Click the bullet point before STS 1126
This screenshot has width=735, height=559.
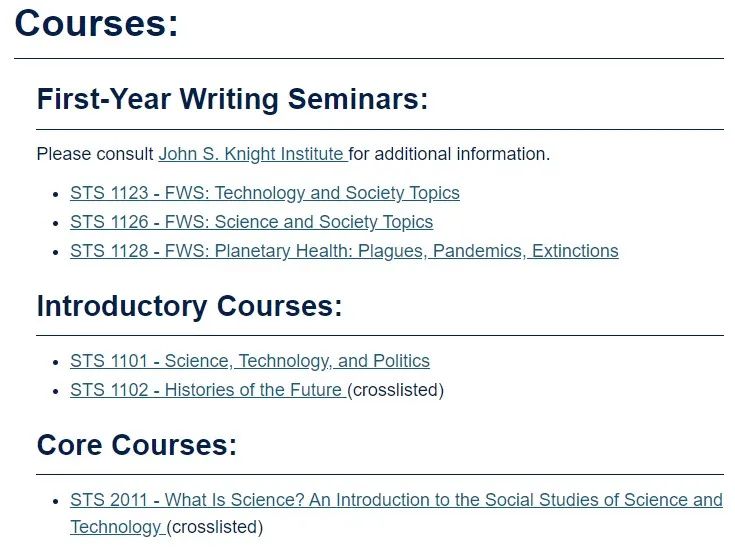tap(56, 223)
